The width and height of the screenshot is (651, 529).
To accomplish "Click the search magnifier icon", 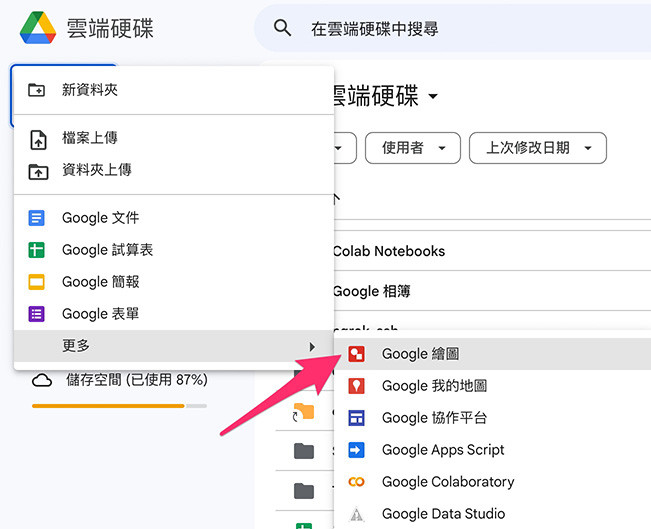I will pos(282,28).
